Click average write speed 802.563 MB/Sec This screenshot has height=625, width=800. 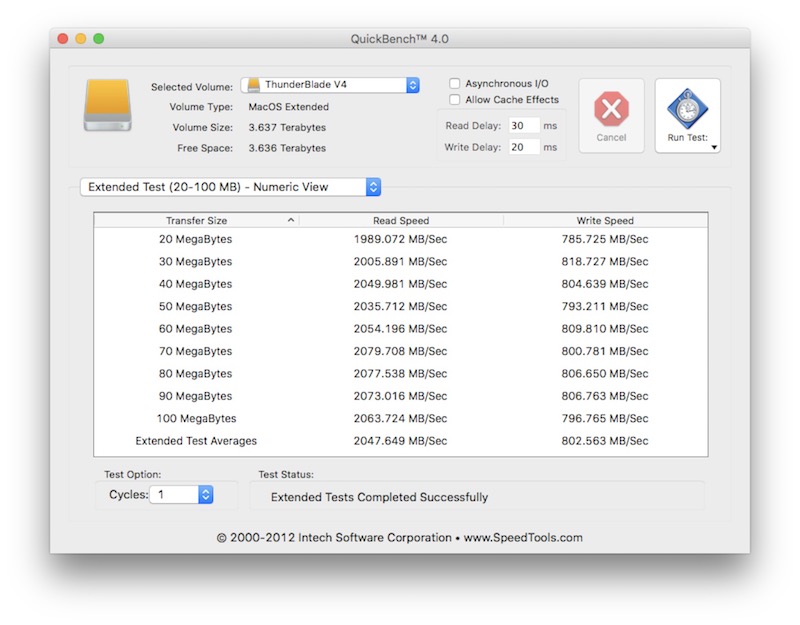click(605, 441)
